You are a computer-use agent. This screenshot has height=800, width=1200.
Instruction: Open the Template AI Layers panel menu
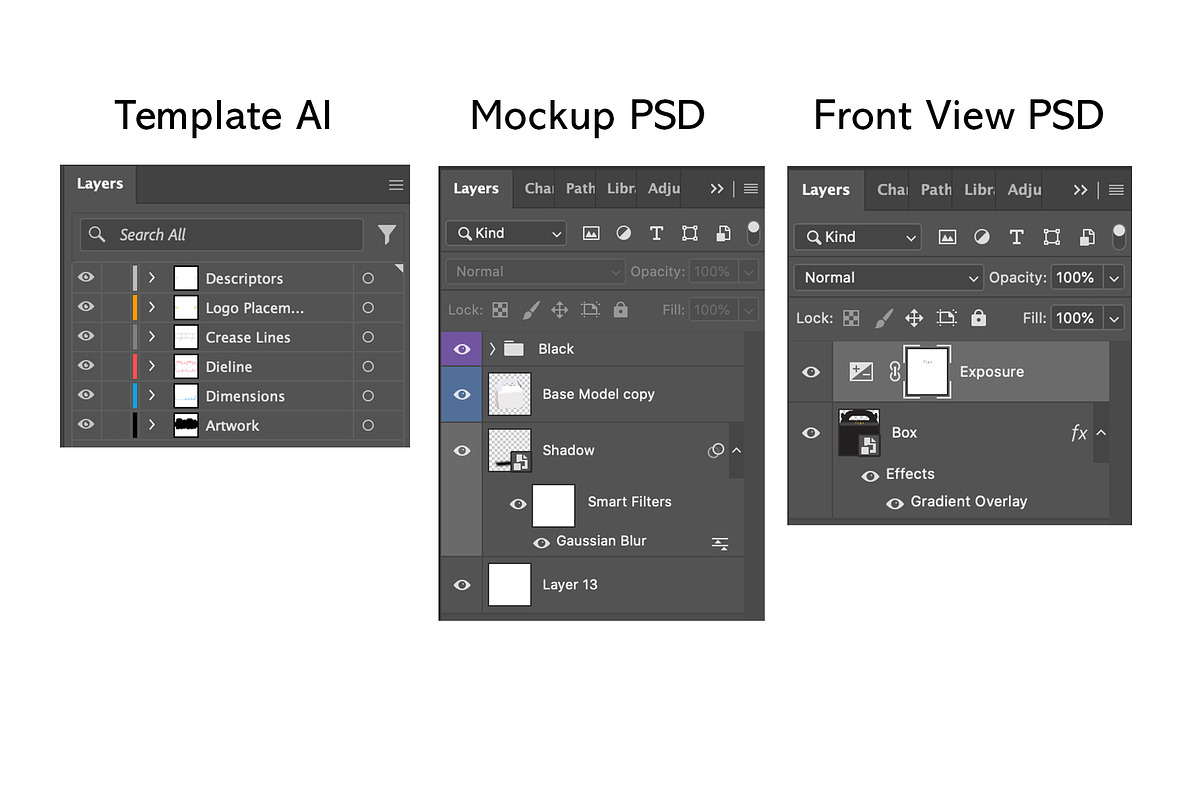click(396, 185)
